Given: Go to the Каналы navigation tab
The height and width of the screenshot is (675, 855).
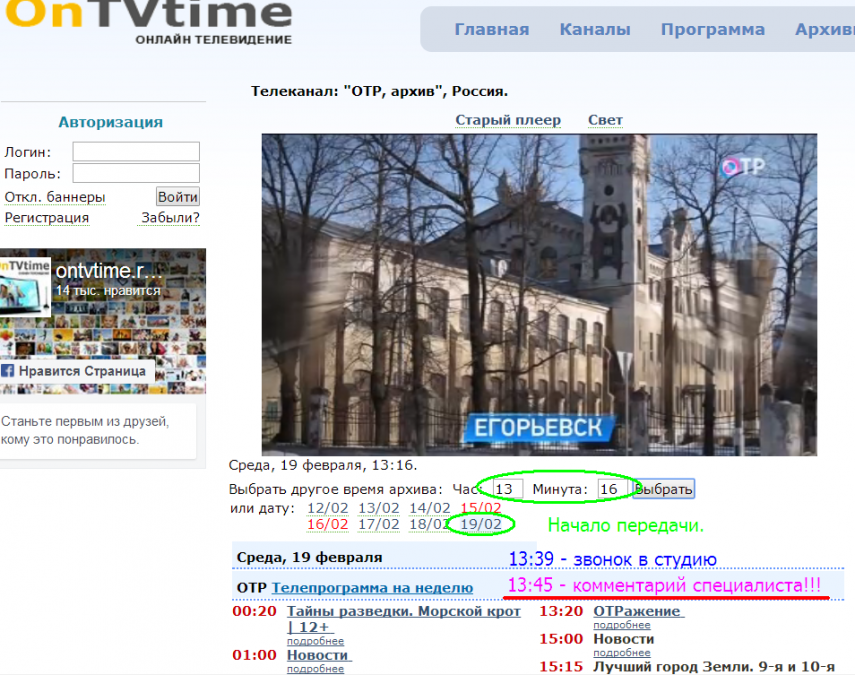Looking at the screenshot, I should [594, 29].
